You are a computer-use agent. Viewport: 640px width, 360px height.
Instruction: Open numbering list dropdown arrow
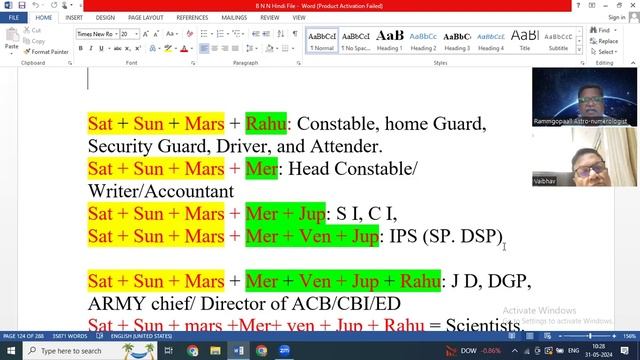pyautogui.click(x=228, y=34)
